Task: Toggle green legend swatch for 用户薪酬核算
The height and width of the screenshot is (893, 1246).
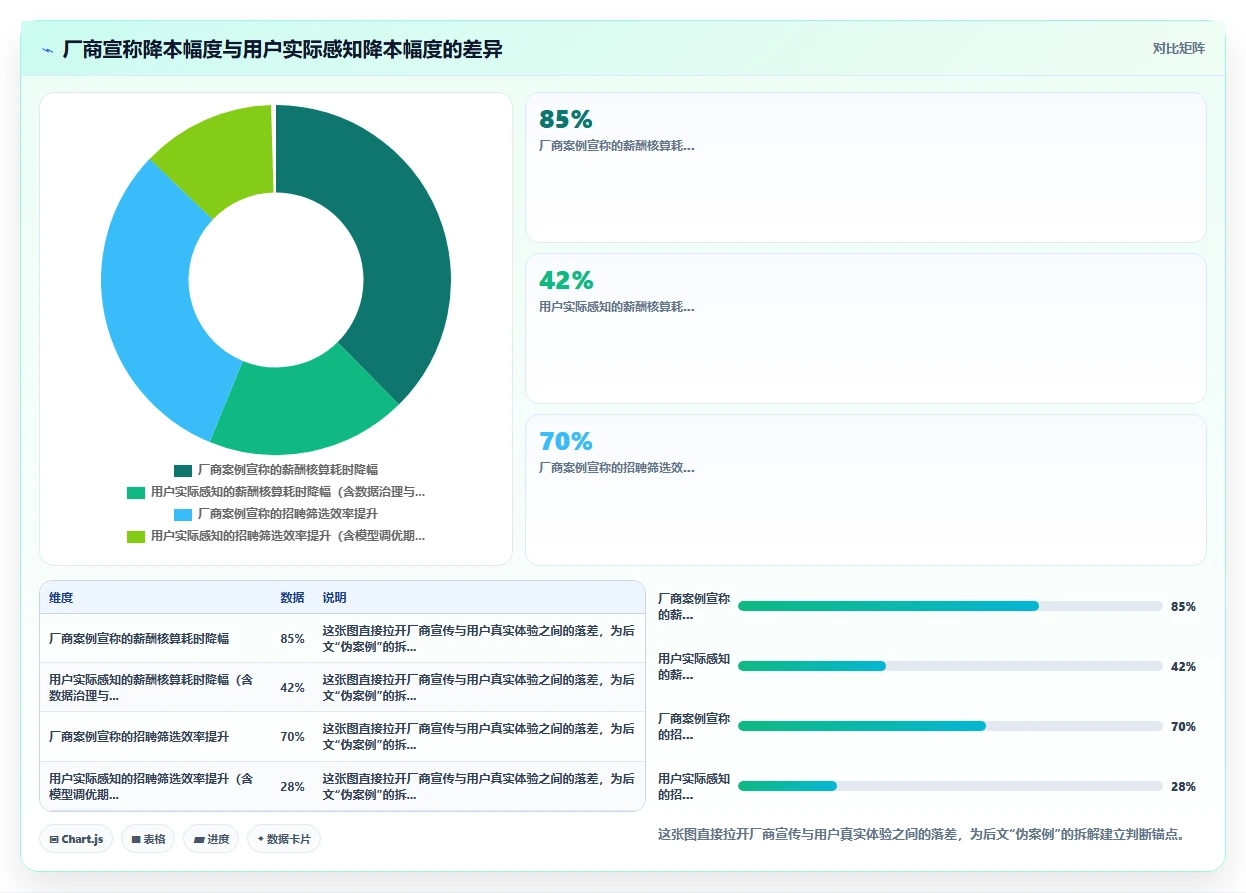Action: [x=136, y=492]
